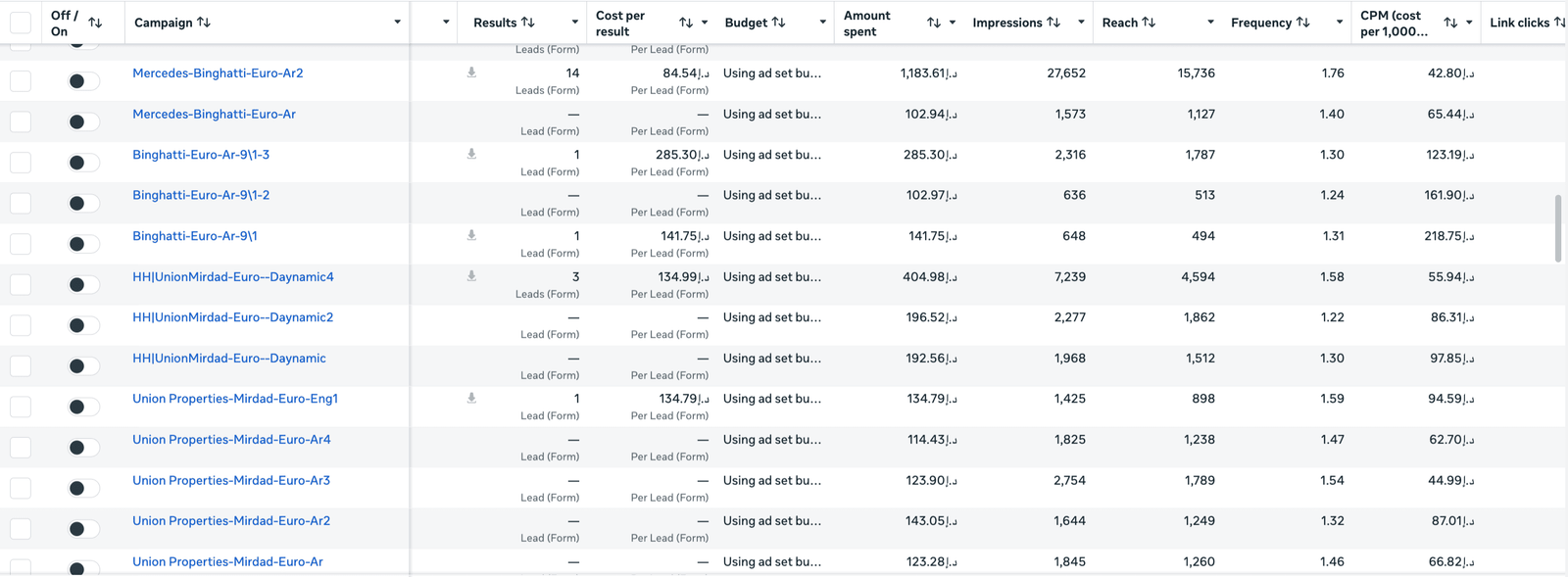The height and width of the screenshot is (577, 1568).
Task: Click the download icon in Mercedes-Binghatti-Euro-Ar2 row
Action: coord(471,72)
